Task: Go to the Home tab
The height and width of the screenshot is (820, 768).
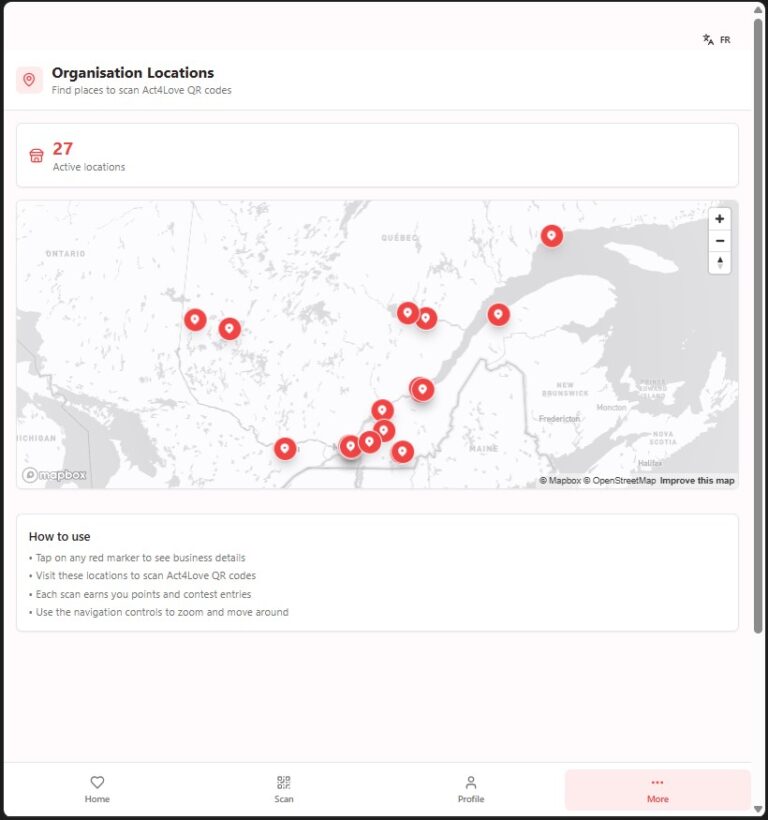Action: click(97, 789)
